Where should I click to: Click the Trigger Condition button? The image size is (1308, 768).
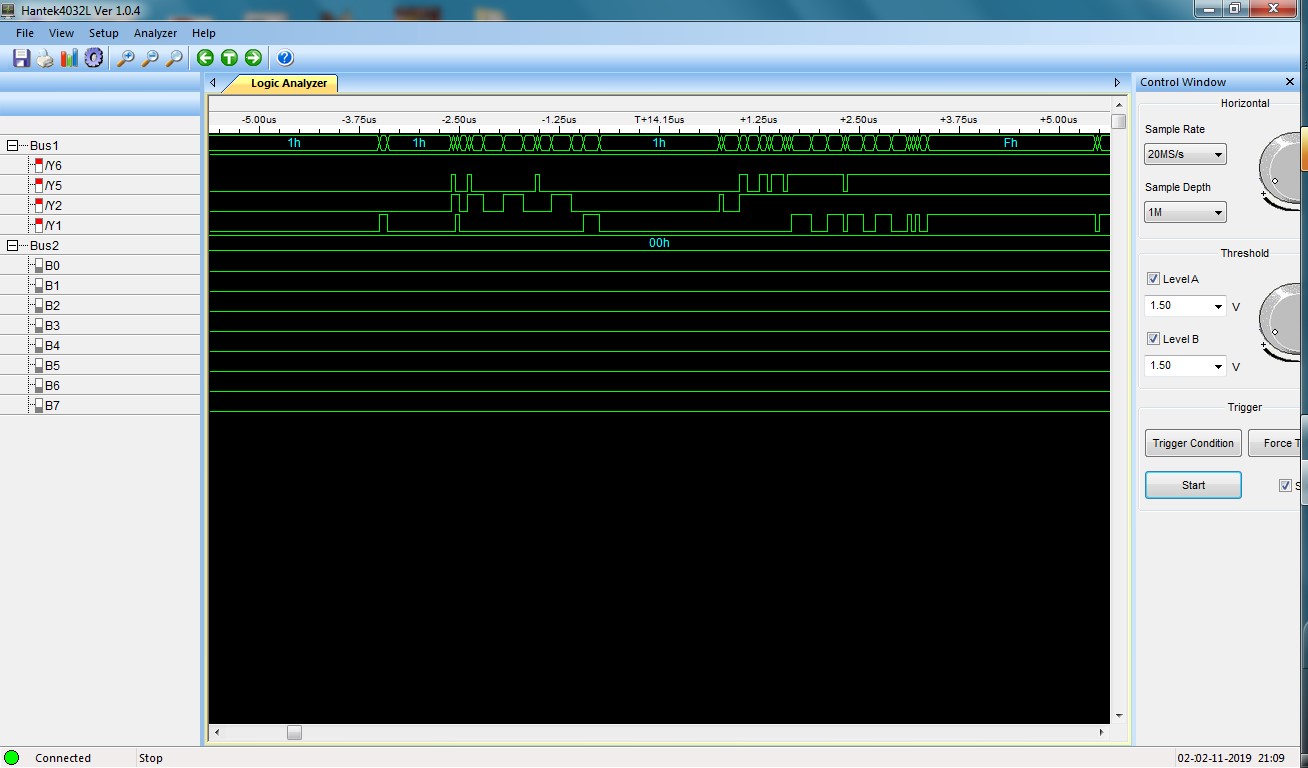coord(1193,443)
